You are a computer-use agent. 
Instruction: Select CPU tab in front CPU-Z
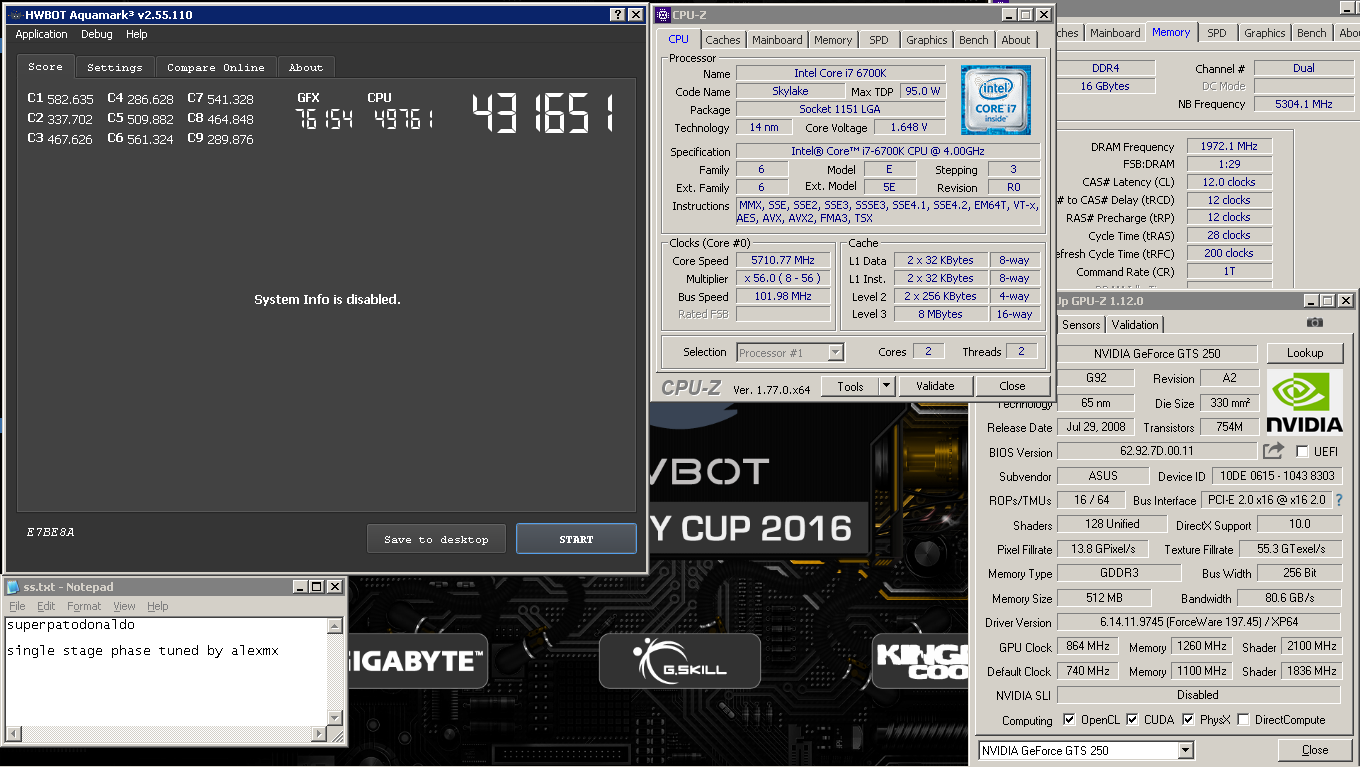click(678, 39)
